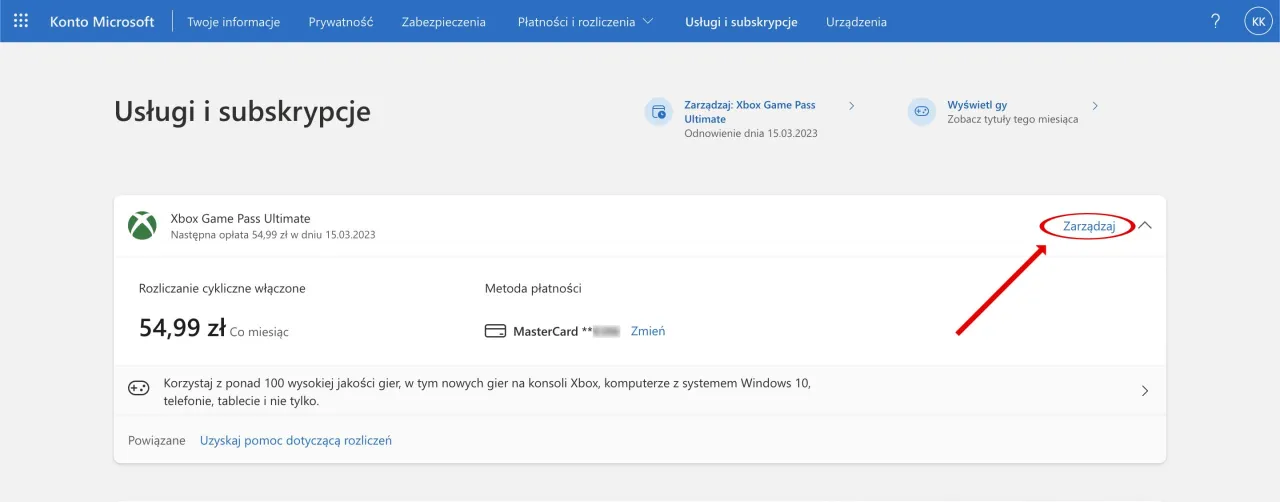Image resolution: width=1280 pixels, height=502 pixels.
Task: Open the Urządzenia tab
Action: point(856,21)
